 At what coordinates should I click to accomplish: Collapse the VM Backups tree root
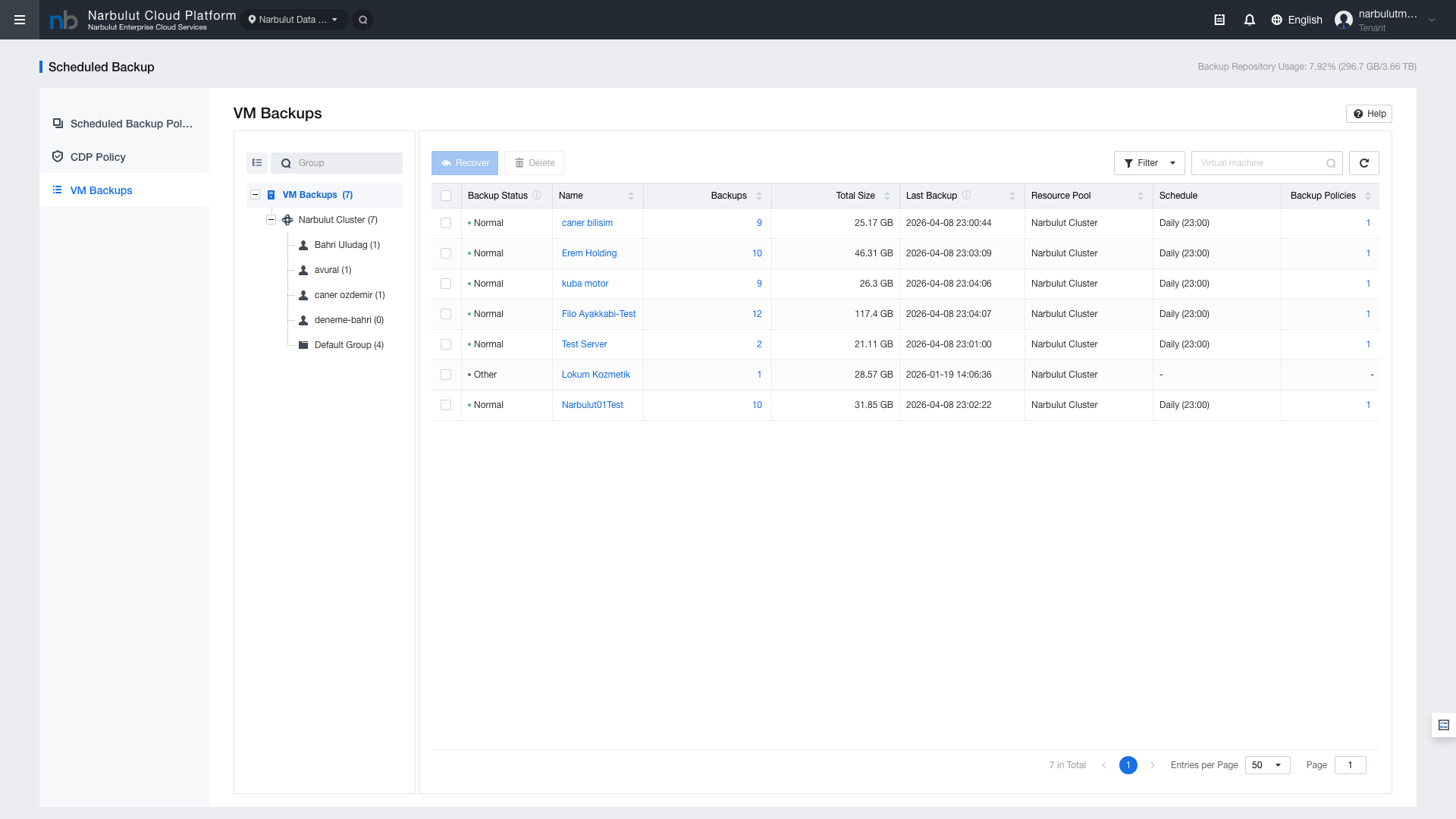[255, 195]
